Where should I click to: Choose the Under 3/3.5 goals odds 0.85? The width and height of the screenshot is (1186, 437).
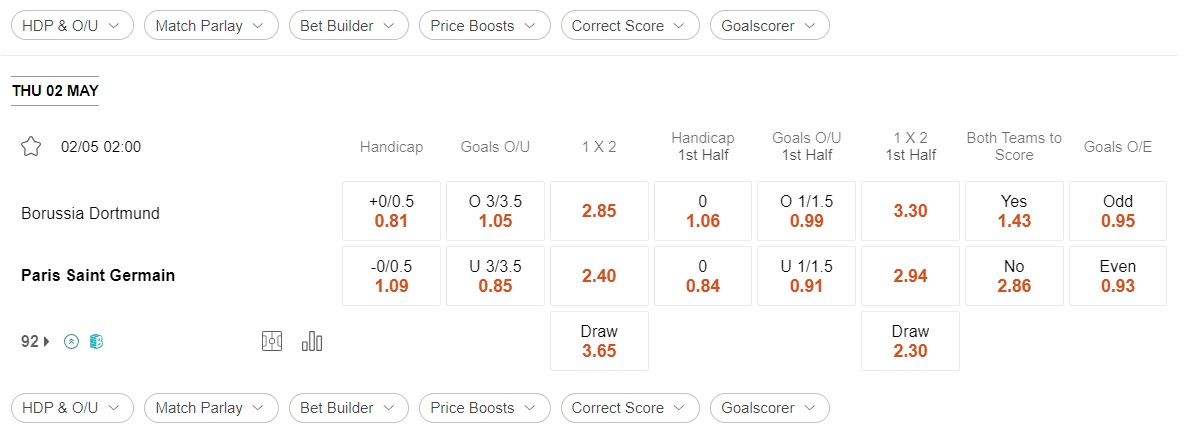point(495,276)
